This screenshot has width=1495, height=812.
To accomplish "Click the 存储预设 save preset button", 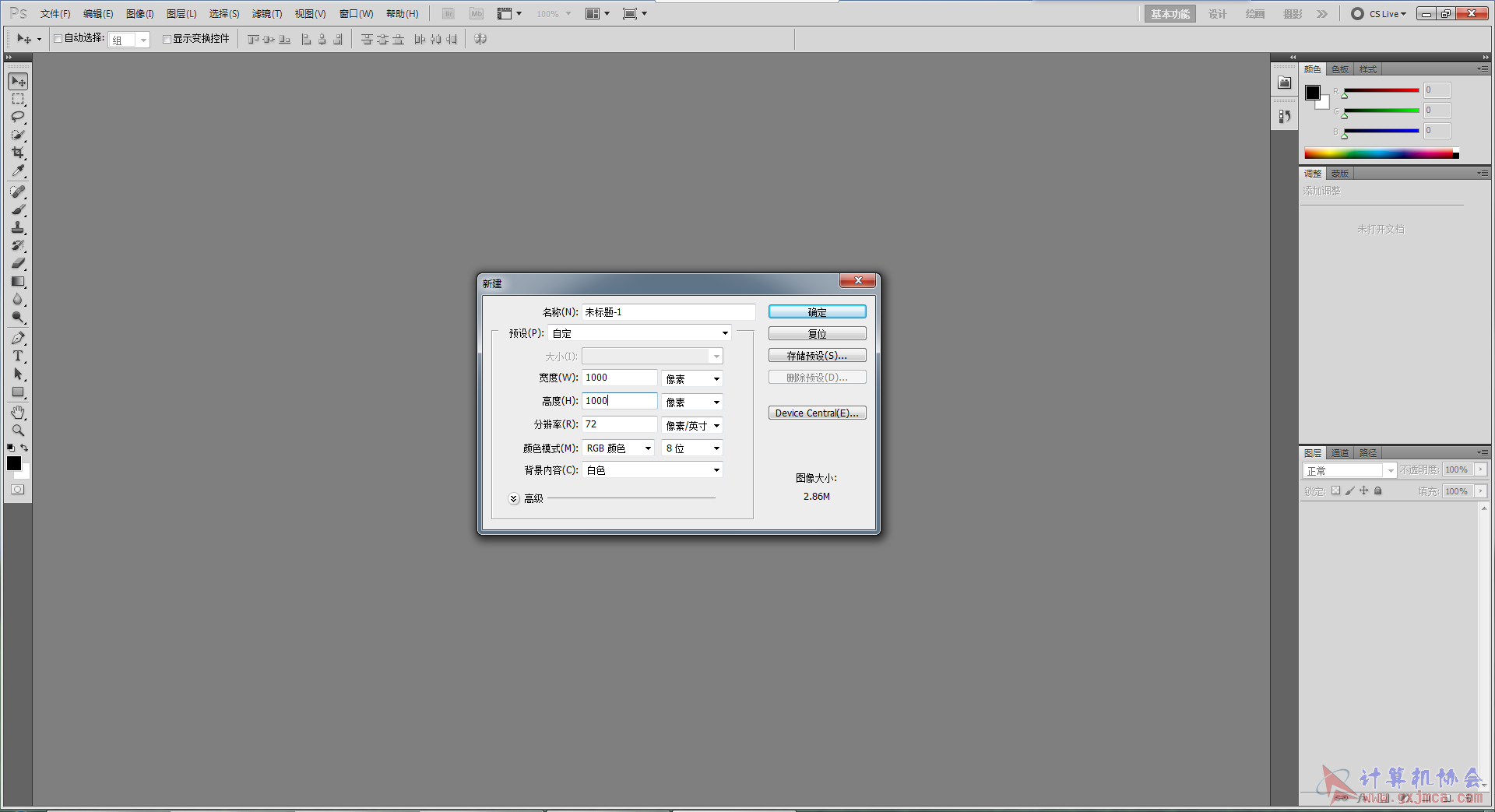I will coord(817,356).
